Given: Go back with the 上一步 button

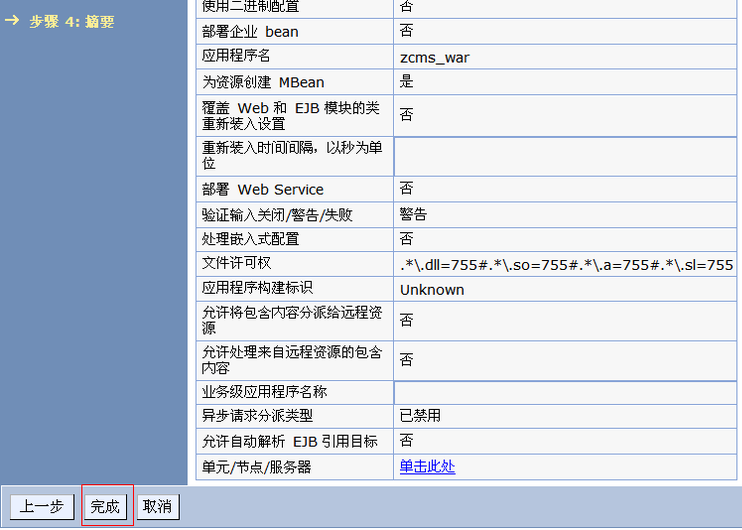Looking at the screenshot, I should 42,507.
